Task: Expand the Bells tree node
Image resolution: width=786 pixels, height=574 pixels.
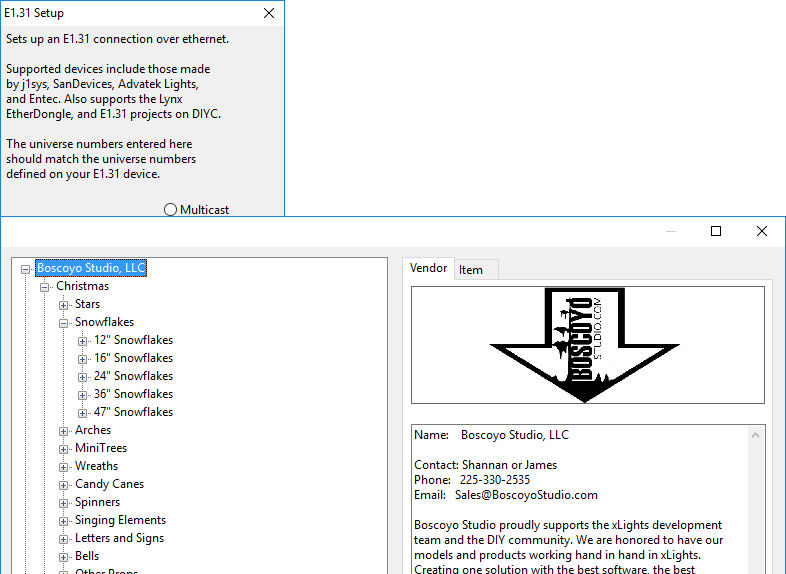Action: (63, 557)
